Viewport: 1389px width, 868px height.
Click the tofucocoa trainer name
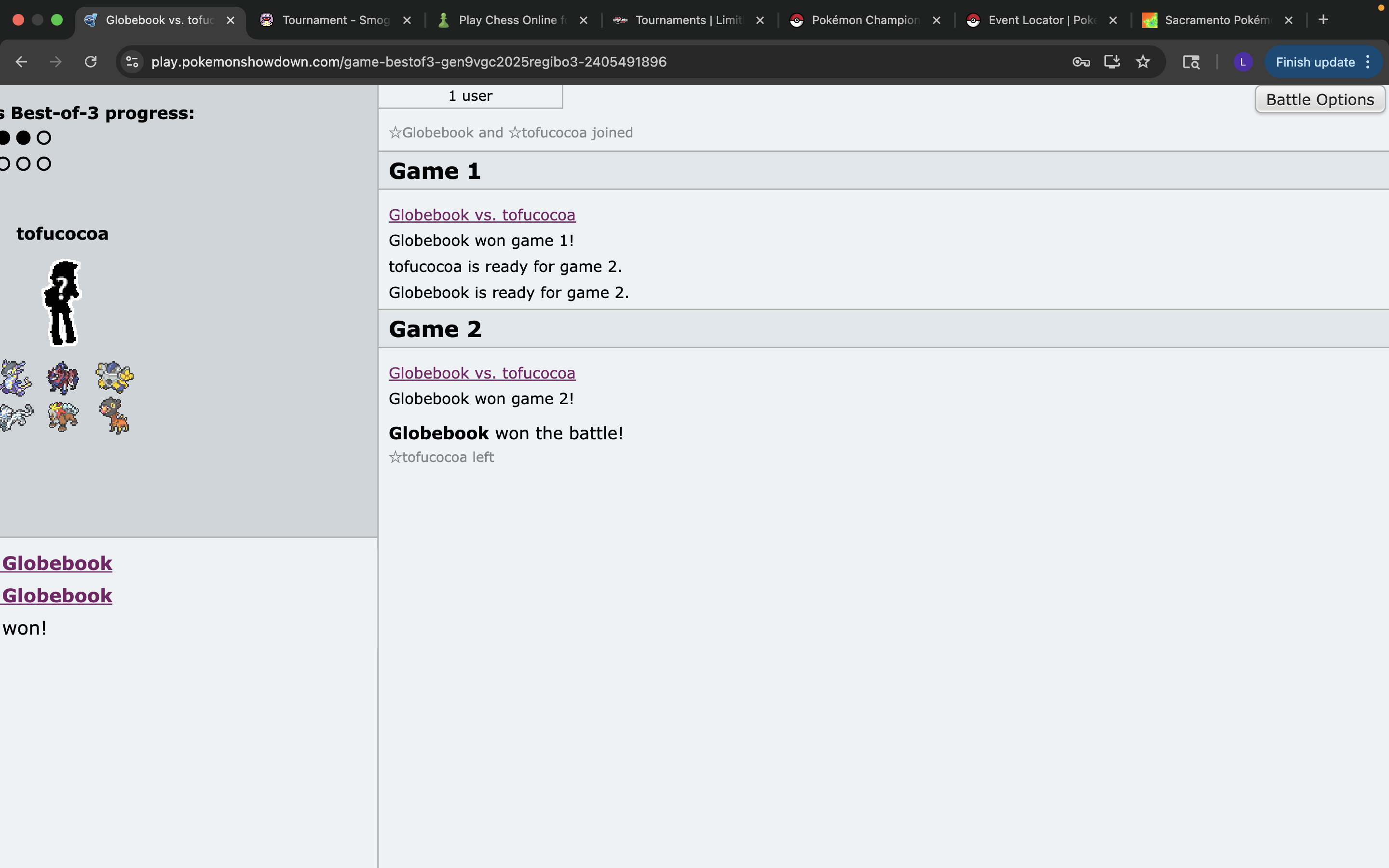pyautogui.click(x=62, y=234)
